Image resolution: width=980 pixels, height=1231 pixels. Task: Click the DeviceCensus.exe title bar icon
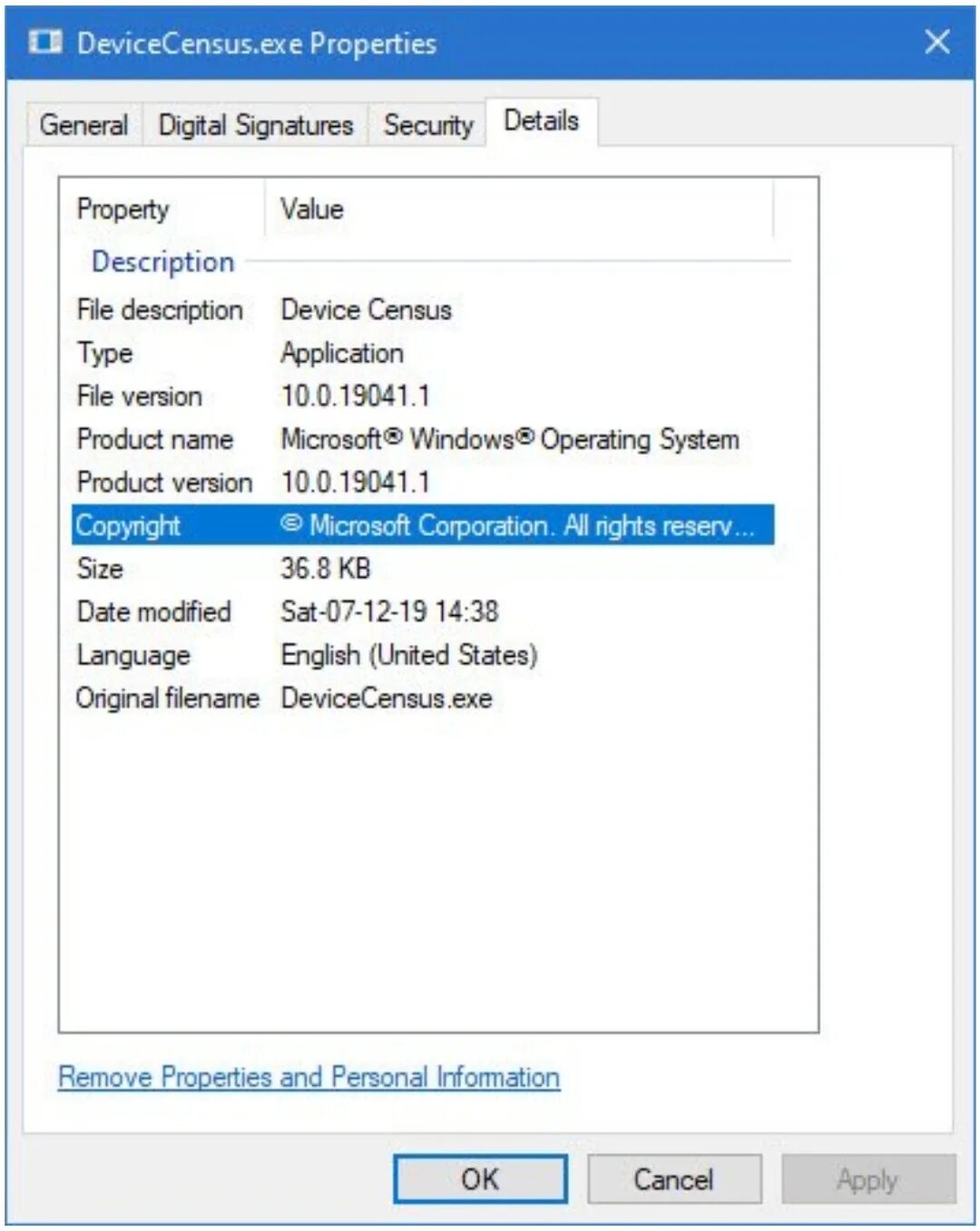(44, 42)
